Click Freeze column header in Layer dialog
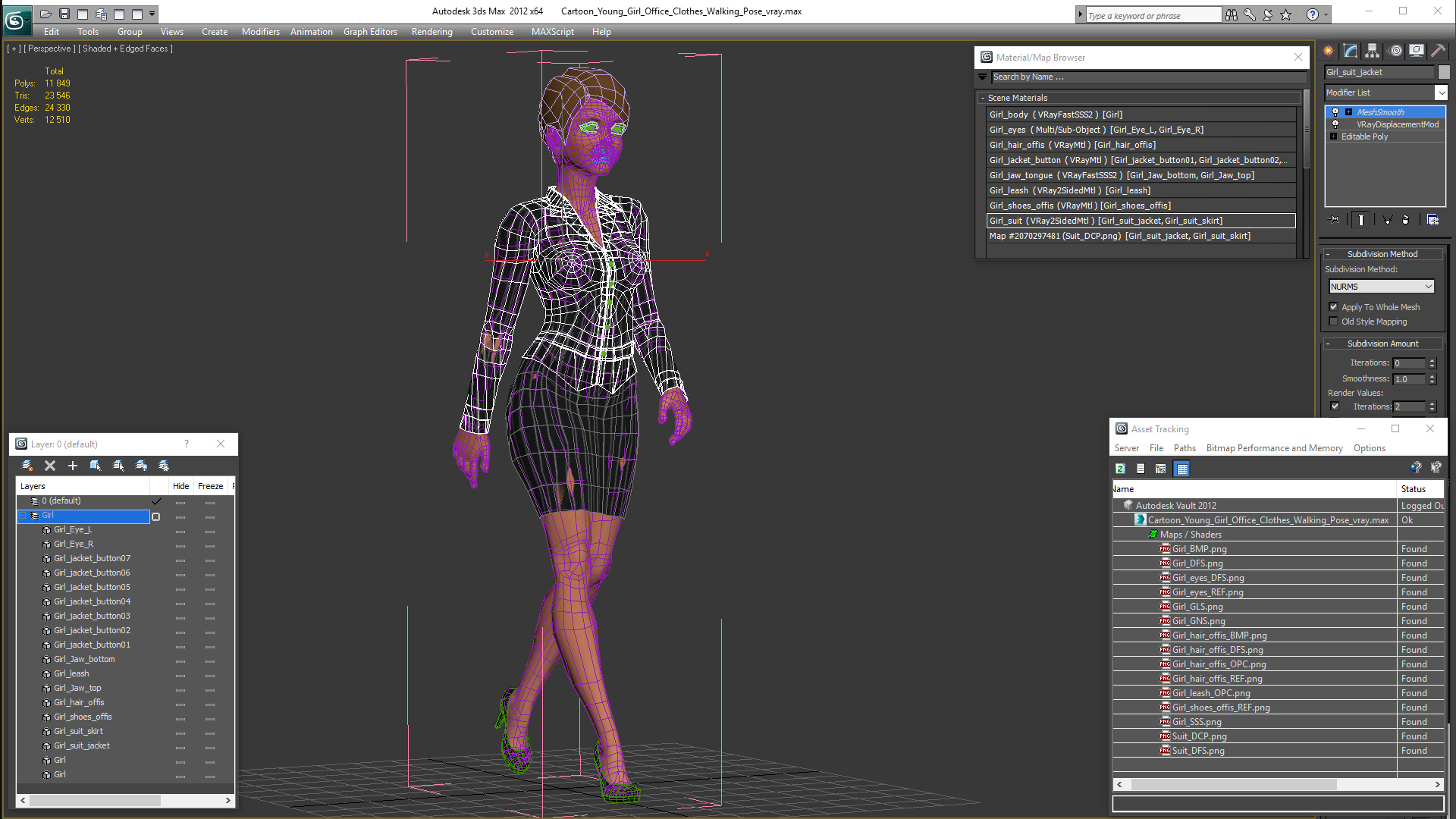 pos(211,486)
